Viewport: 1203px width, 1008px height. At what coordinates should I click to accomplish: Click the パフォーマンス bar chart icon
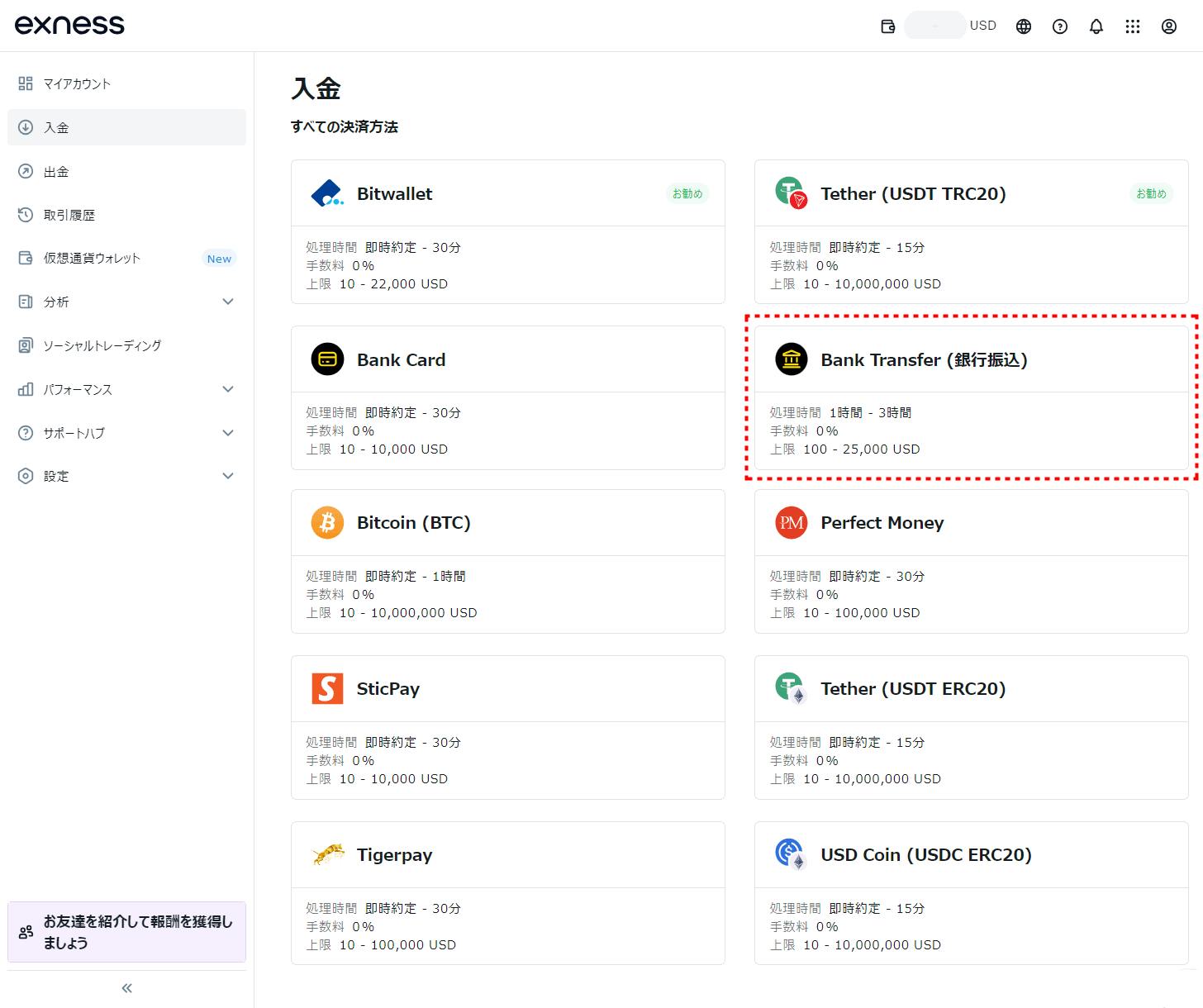(26, 389)
